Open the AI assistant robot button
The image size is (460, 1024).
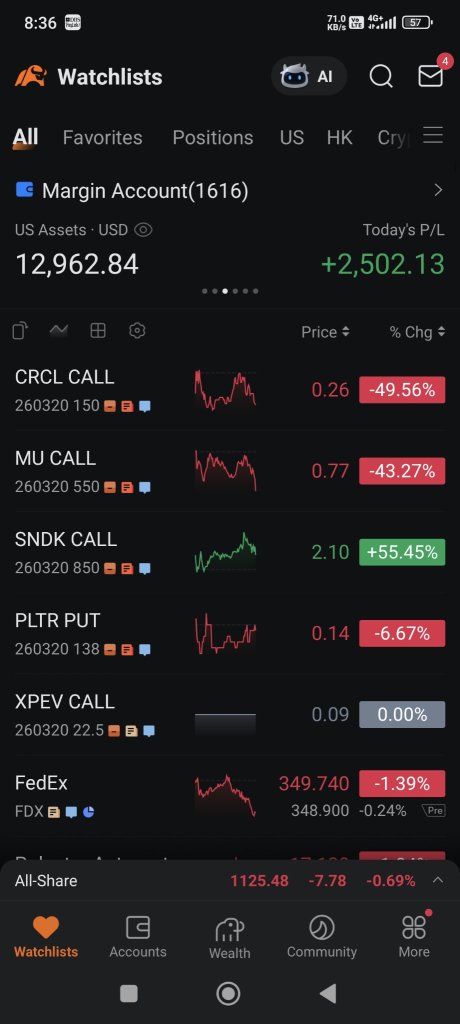point(308,76)
